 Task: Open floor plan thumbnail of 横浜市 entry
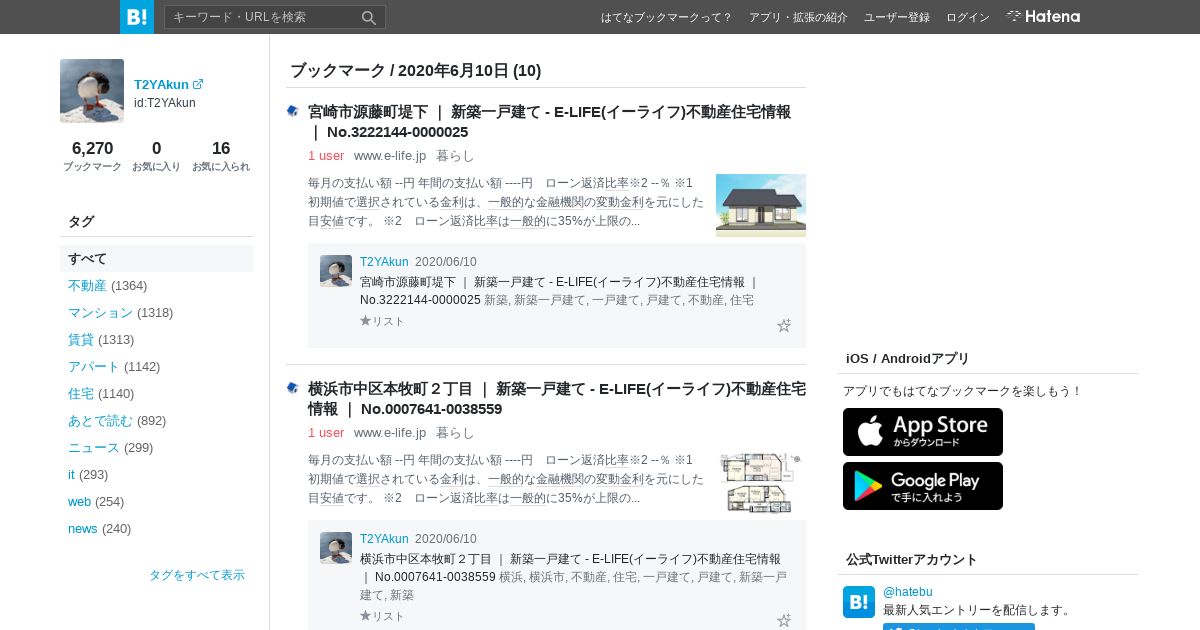[x=761, y=483]
